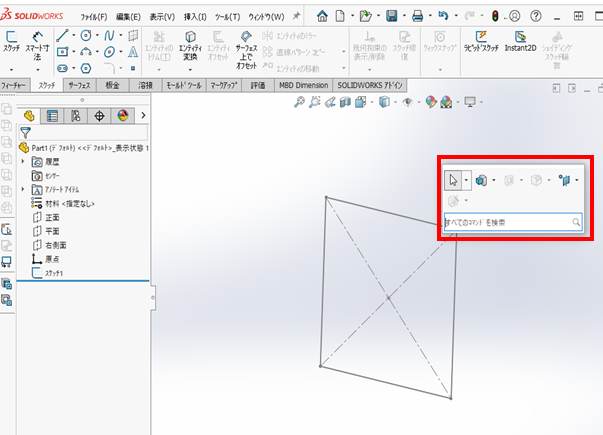Toggle Hide/Show Items eye icon

(408, 102)
